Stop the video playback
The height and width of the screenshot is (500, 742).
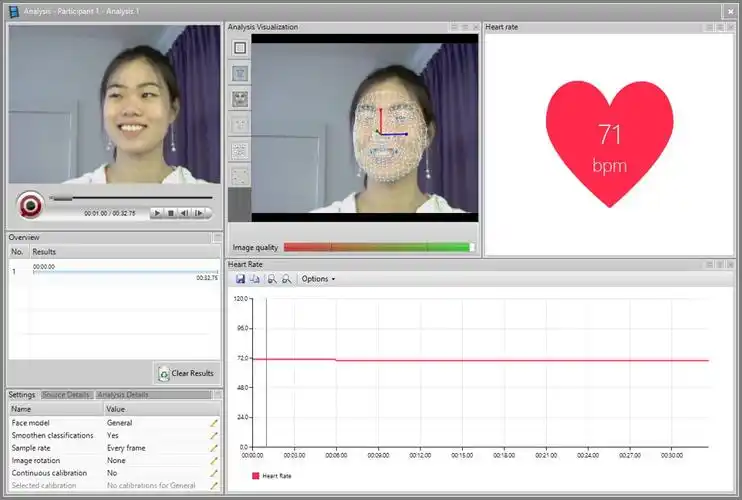click(x=171, y=213)
